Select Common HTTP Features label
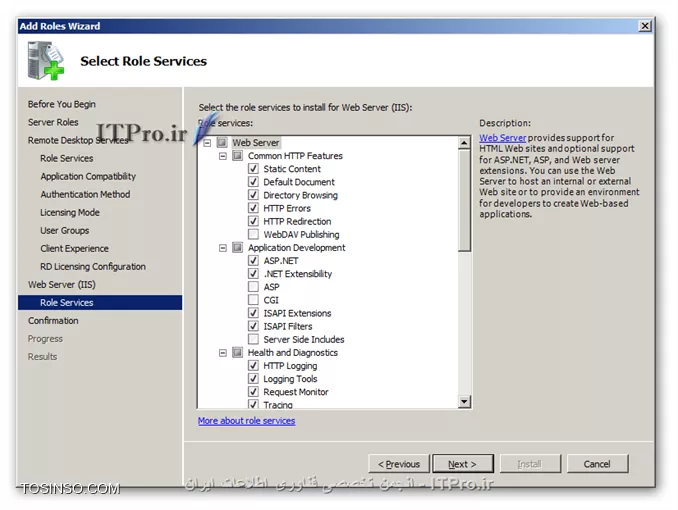Image resolution: width=678 pixels, height=510 pixels. coord(295,156)
